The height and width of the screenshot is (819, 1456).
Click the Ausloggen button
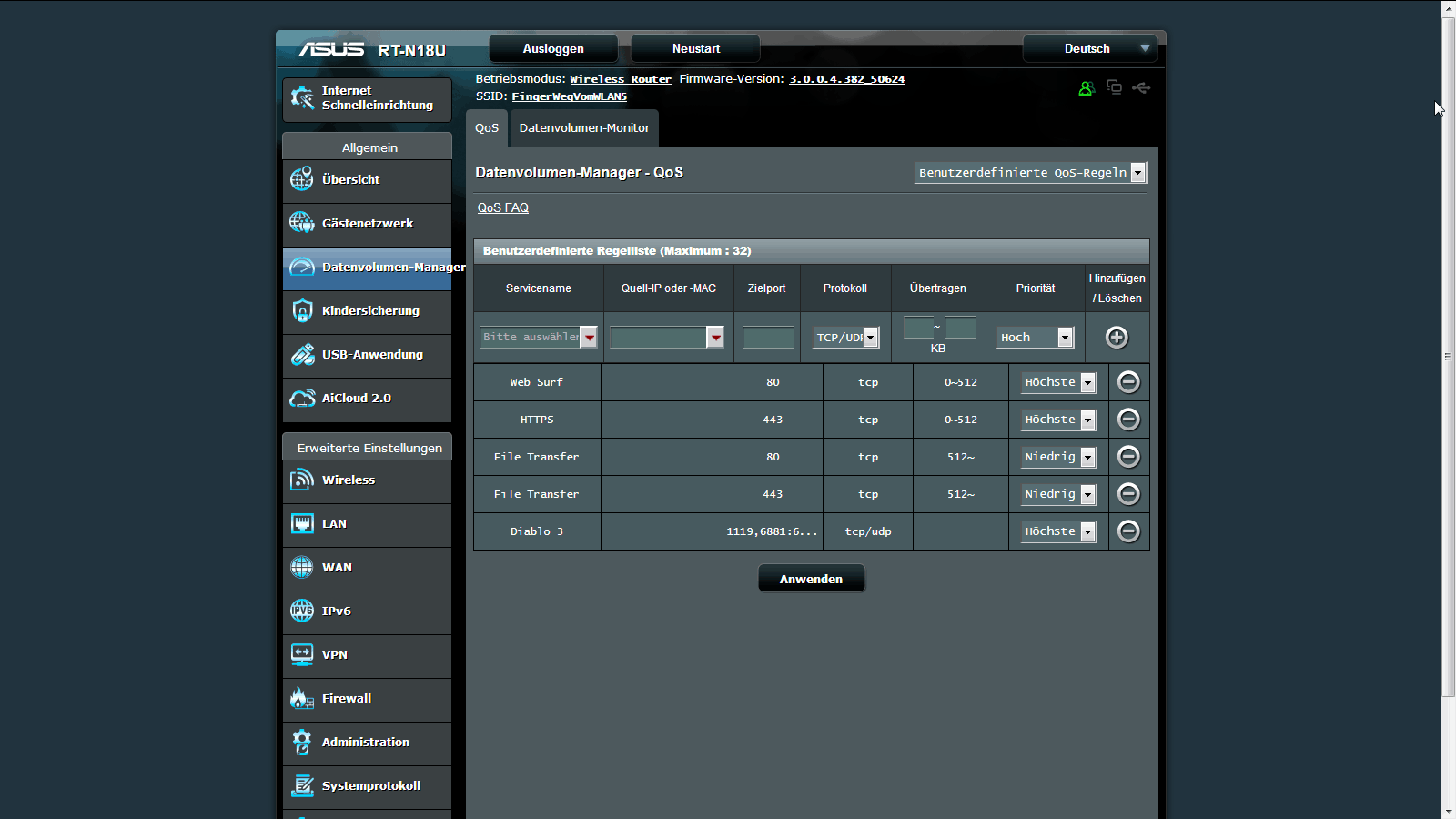[x=553, y=48]
